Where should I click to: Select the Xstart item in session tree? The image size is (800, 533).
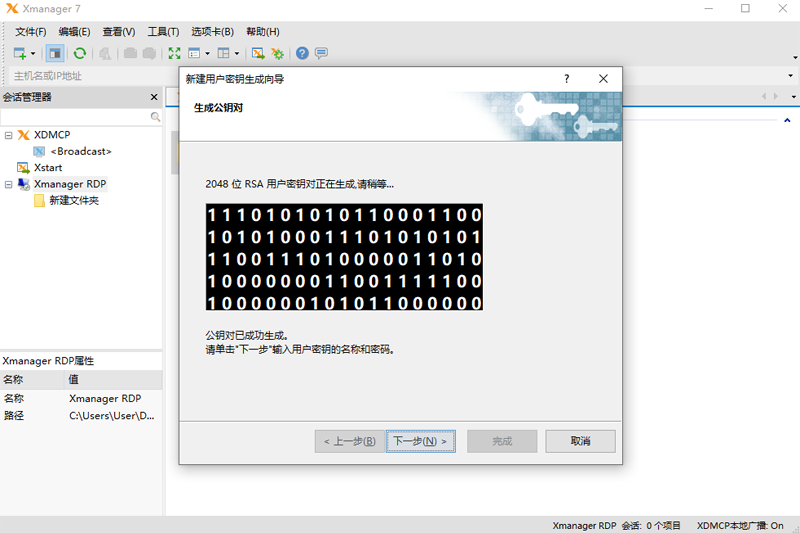[x=48, y=168]
